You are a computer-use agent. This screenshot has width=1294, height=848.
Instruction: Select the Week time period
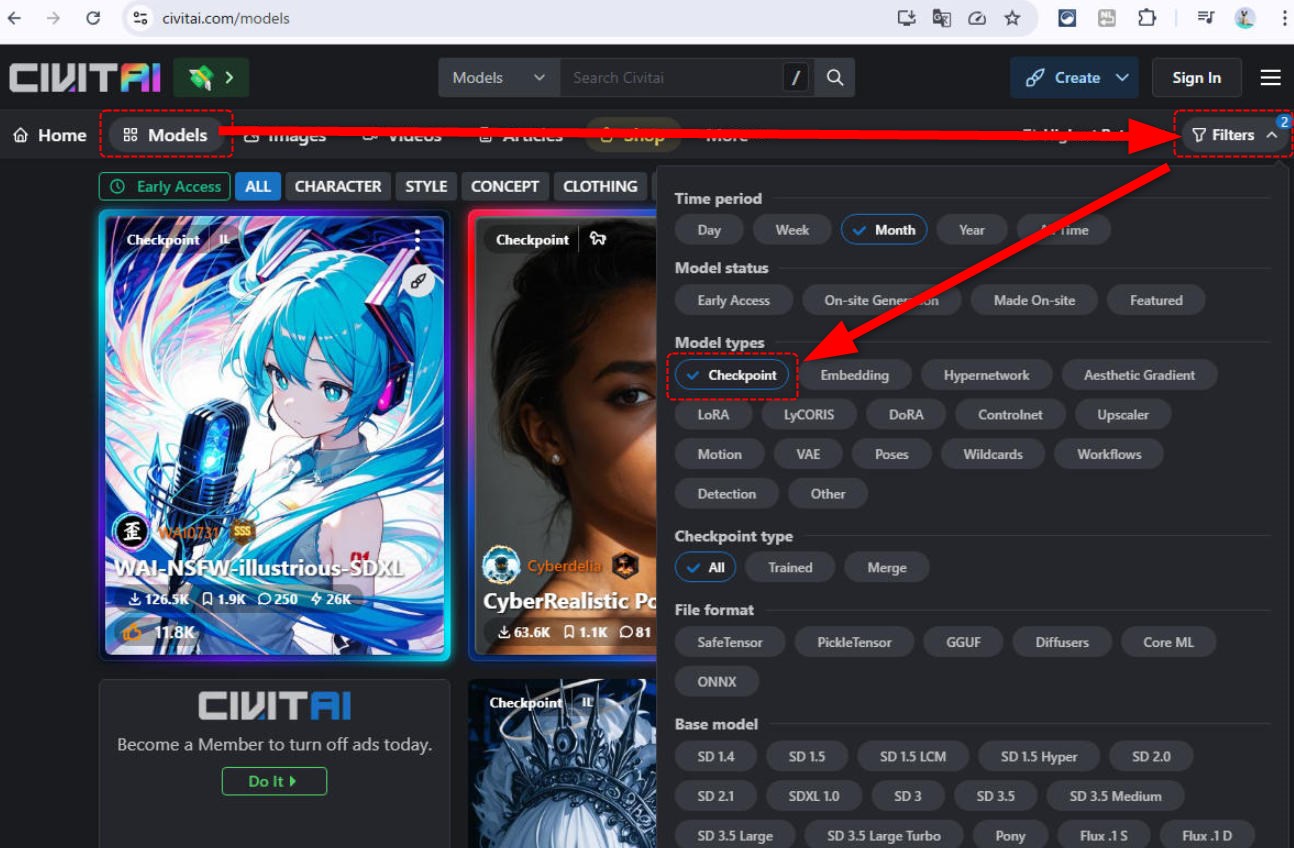[x=792, y=230]
